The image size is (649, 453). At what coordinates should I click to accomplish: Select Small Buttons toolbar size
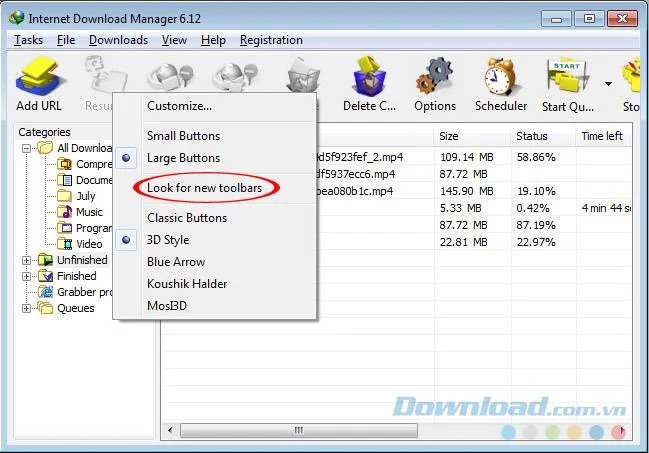[x=183, y=136]
